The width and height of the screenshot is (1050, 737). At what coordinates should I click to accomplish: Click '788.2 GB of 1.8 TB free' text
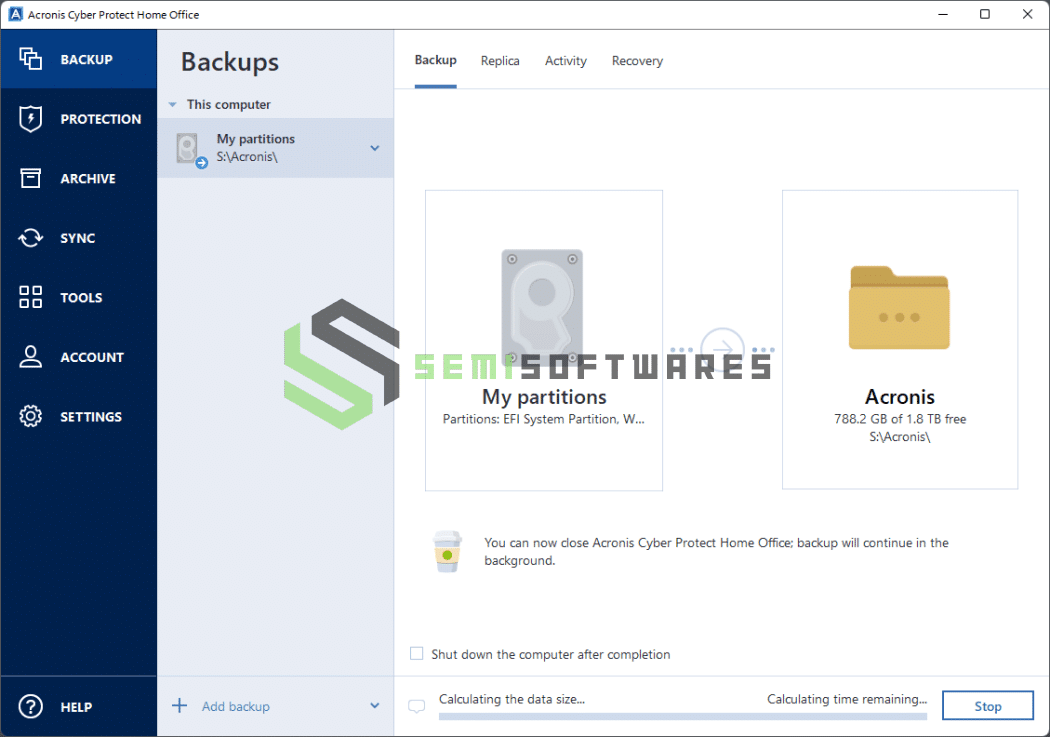point(899,418)
